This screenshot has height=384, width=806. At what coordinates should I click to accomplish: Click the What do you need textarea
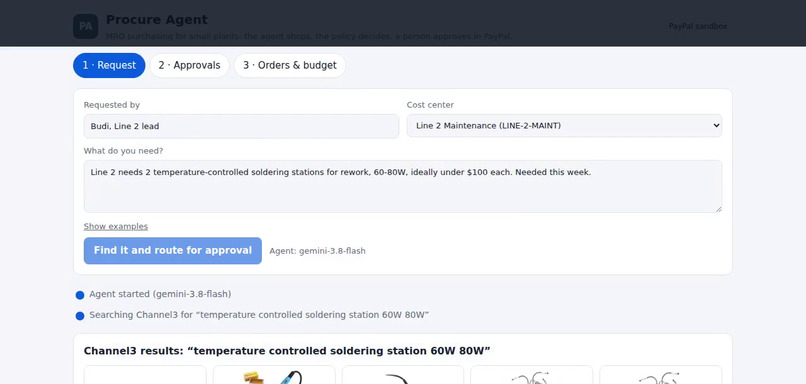[403, 186]
